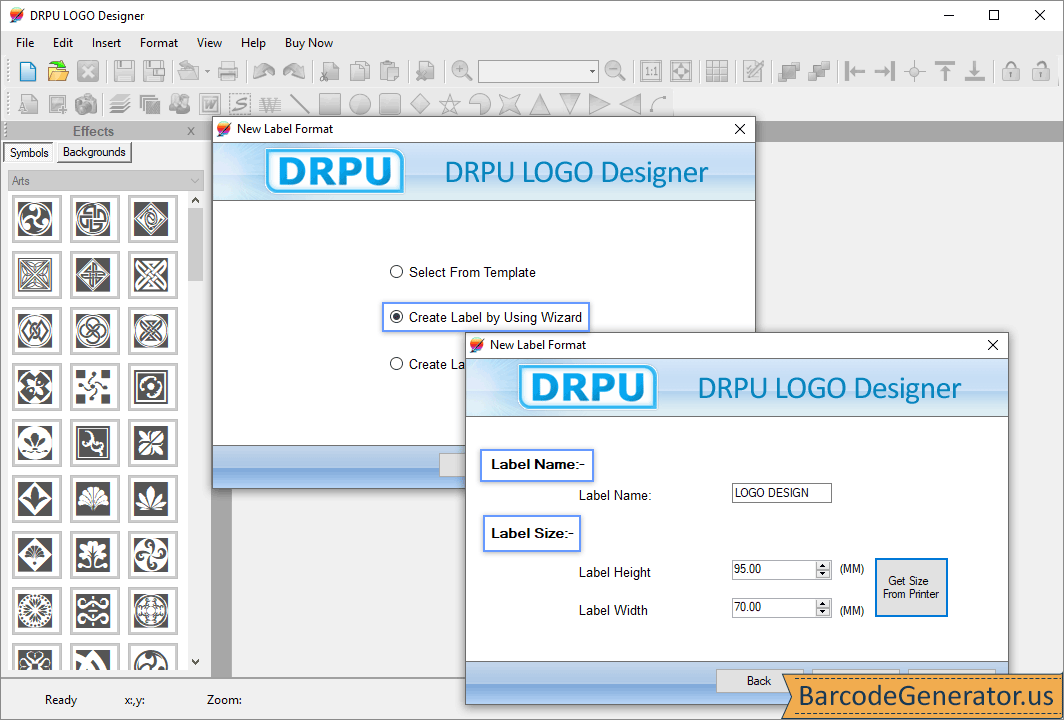
Task: Select the diamond shape tool
Action: tap(420, 104)
